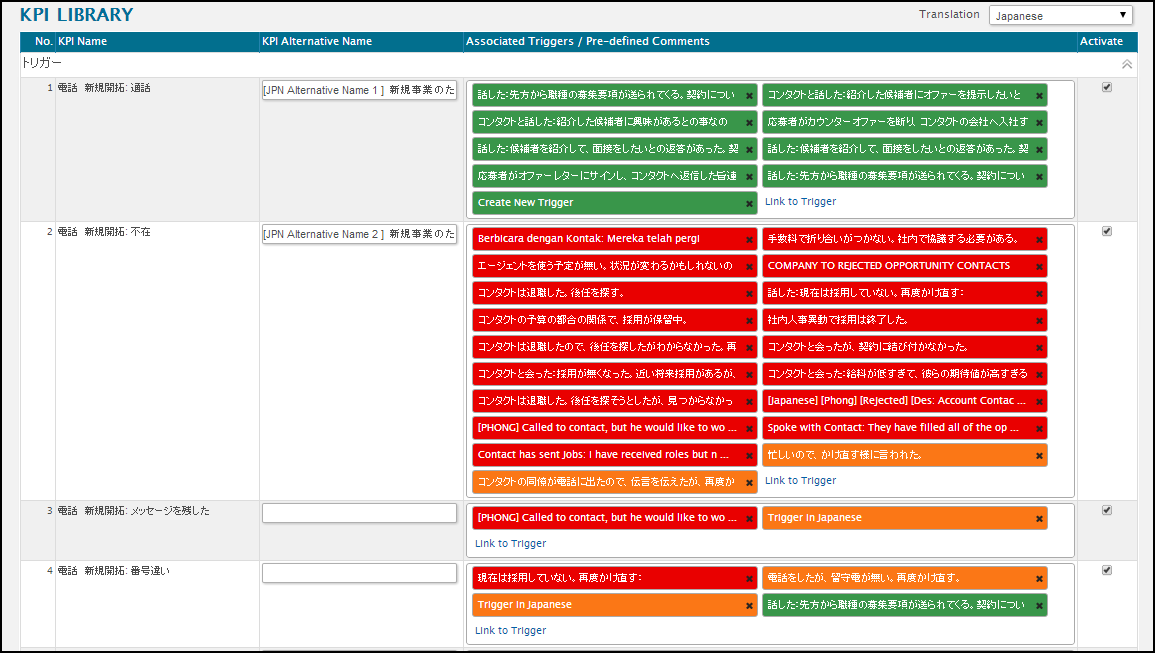Click KPI name '電話 新規開拓: 不在'
The width and height of the screenshot is (1155, 653).
(x=104, y=231)
